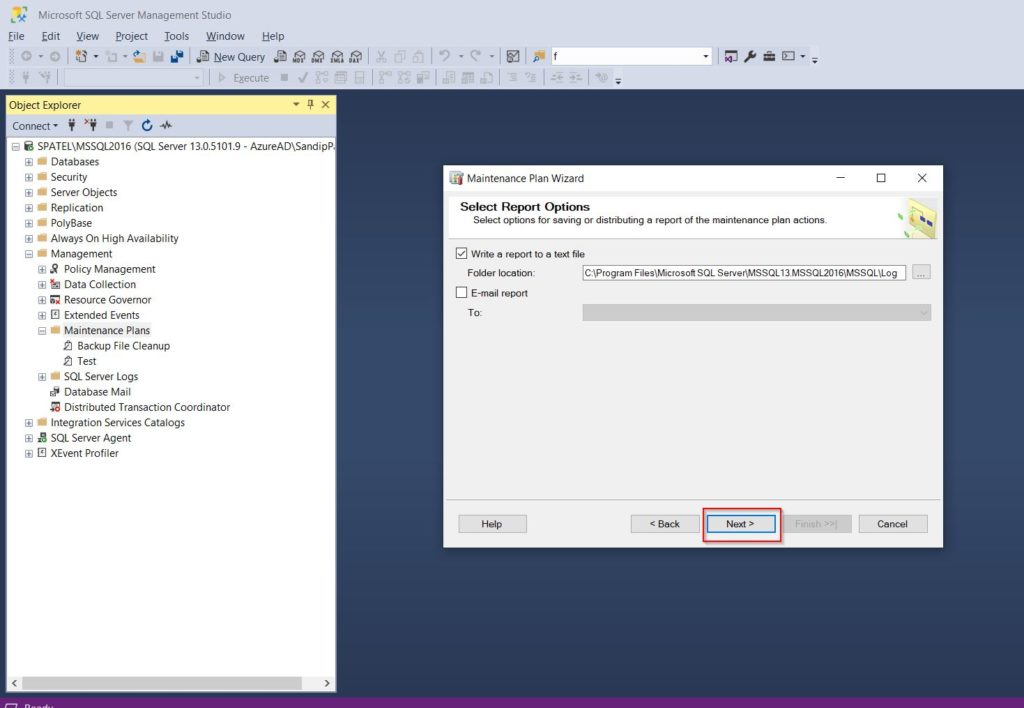Select the Resource Governor node
This screenshot has height=708, width=1024.
pyautogui.click(x=108, y=300)
